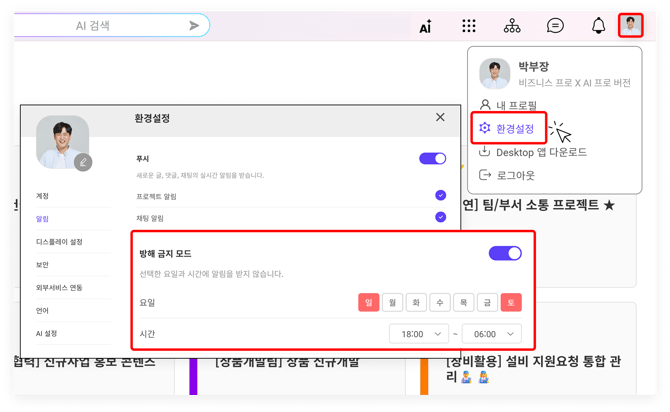Uncheck the 채팅 알림 checkbox
670x412 pixels.
pyautogui.click(x=440, y=217)
